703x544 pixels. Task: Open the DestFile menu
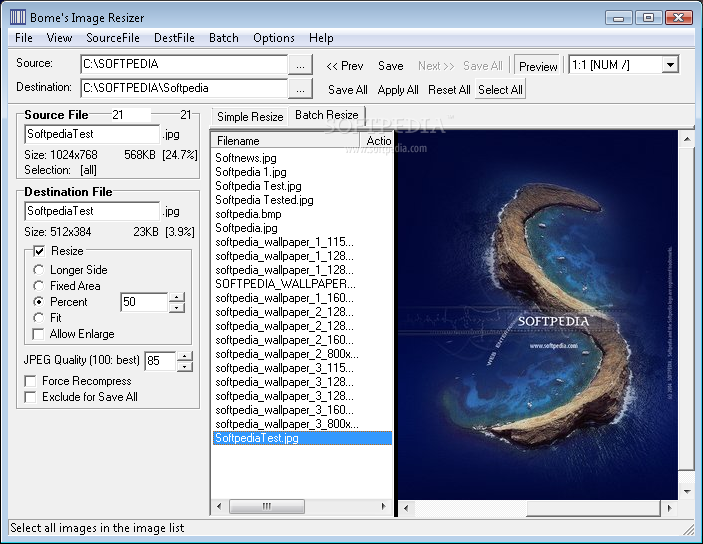(x=174, y=38)
